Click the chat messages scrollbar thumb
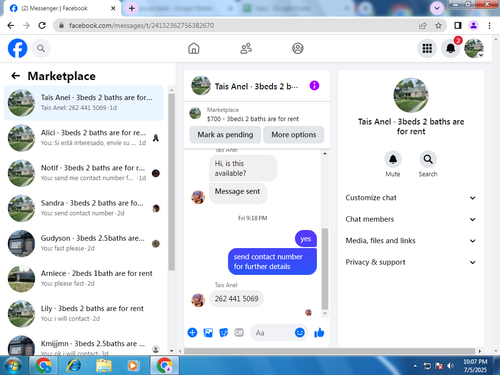The width and height of the screenshot is (500, 375). tap(325, 269)
